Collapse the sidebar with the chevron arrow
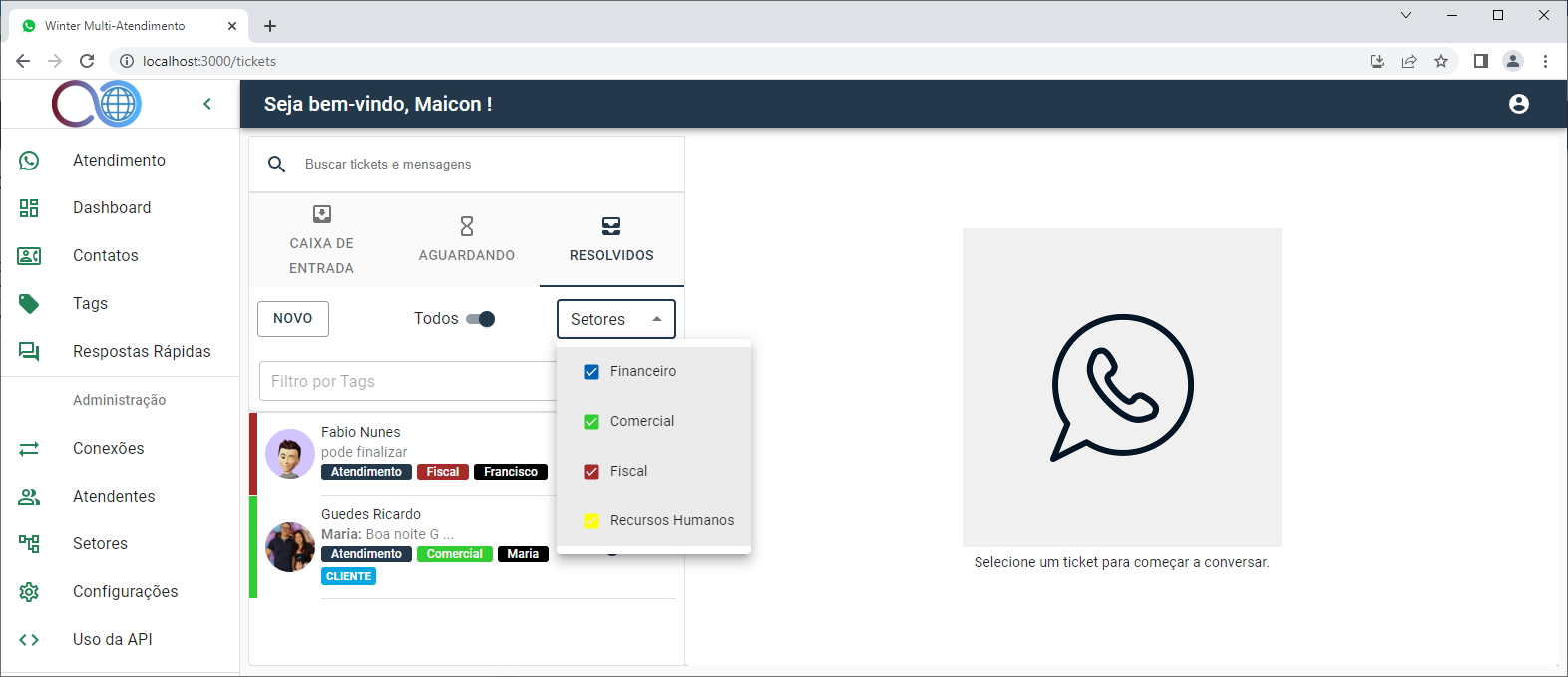Screen dimensions: 1568x677 [x=207, y=104]
